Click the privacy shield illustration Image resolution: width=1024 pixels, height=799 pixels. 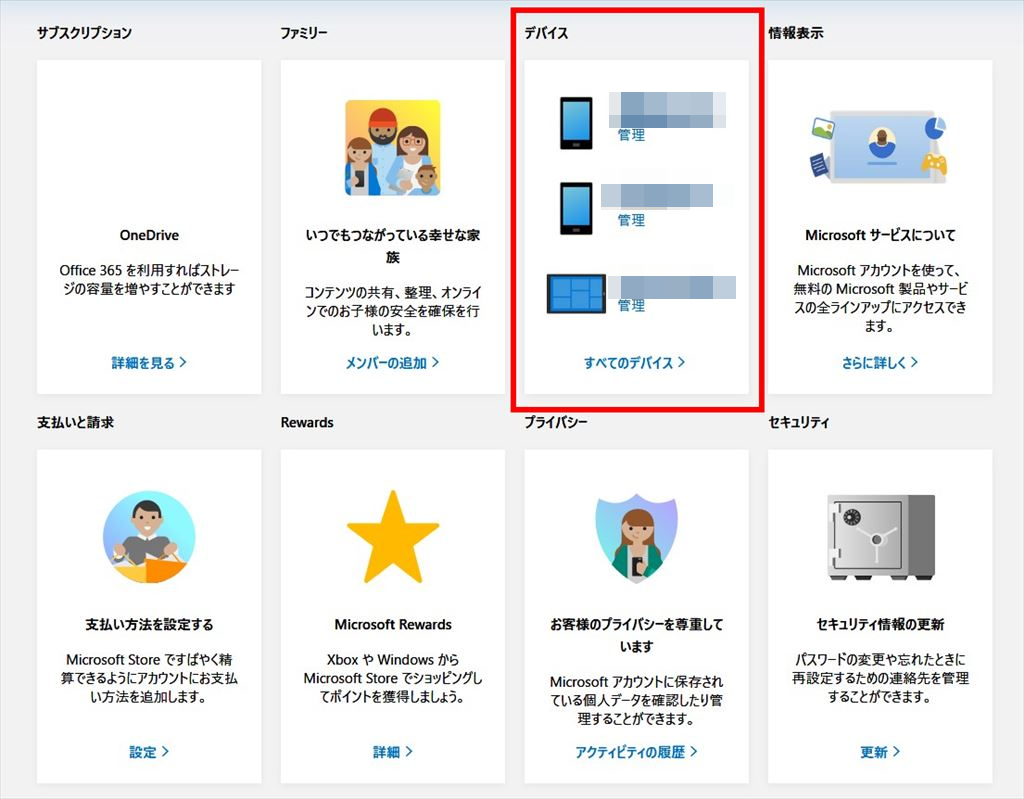pos(636,537)
